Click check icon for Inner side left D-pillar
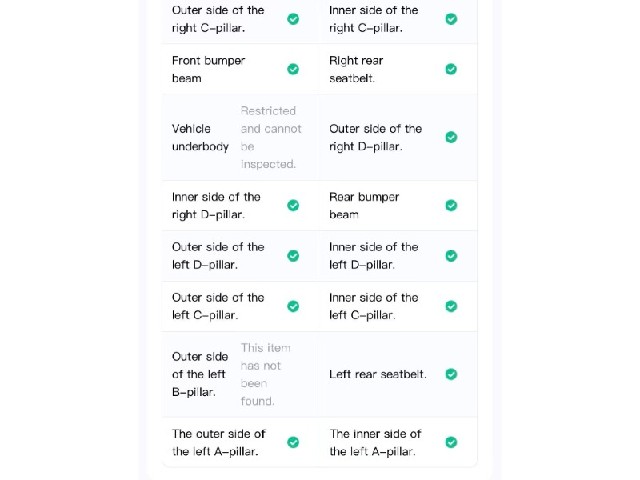This screenshot has height=480, width=640. (x=451, y=256)
